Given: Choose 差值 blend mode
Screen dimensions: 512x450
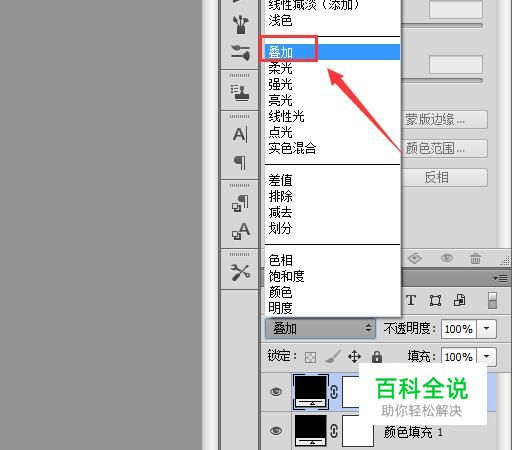Looking at the screenshot, I should (x=333, y=180).
